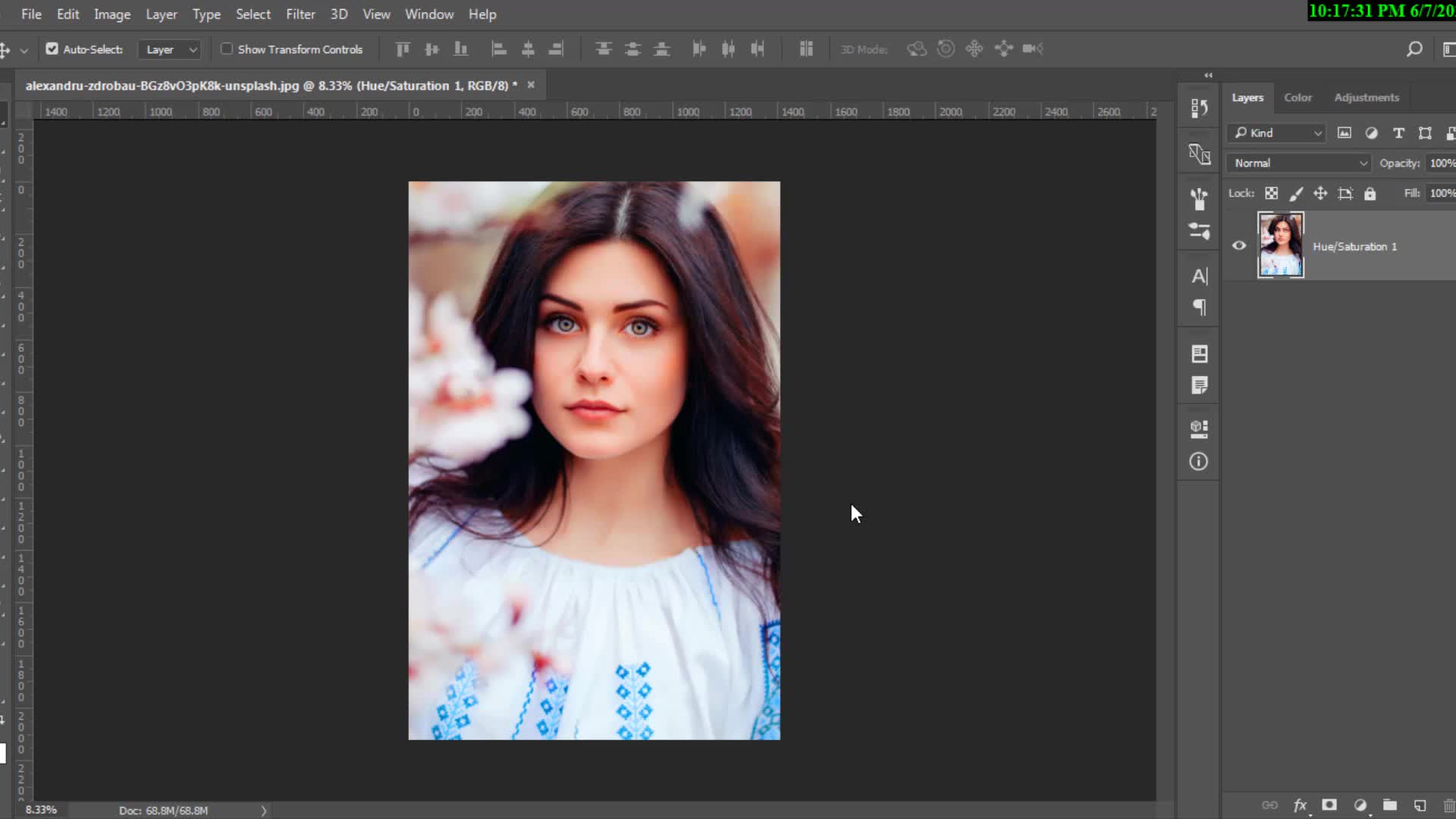The image size is (1456, 819).
Task: Switch to the Adjustments tab
Action: (1367, 97)
